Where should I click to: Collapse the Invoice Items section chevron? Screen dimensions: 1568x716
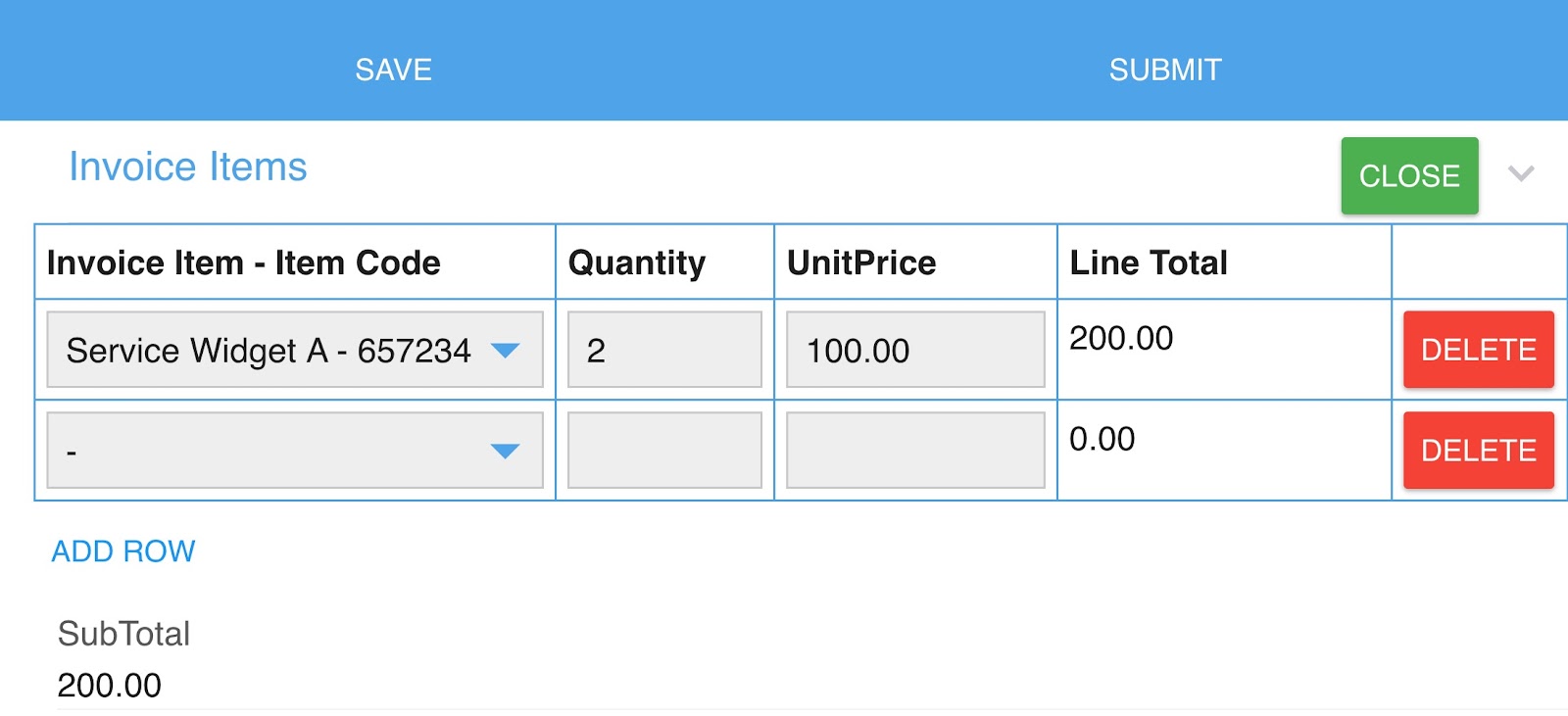tap(1521, 174)
